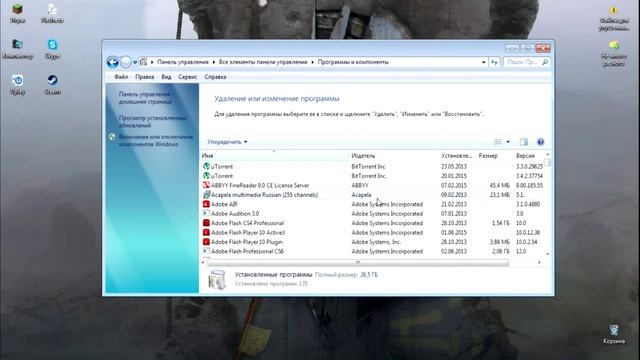This screenshot has width=640, height=360.
Task: Click the change view icon
Action: tap(498, 142)
